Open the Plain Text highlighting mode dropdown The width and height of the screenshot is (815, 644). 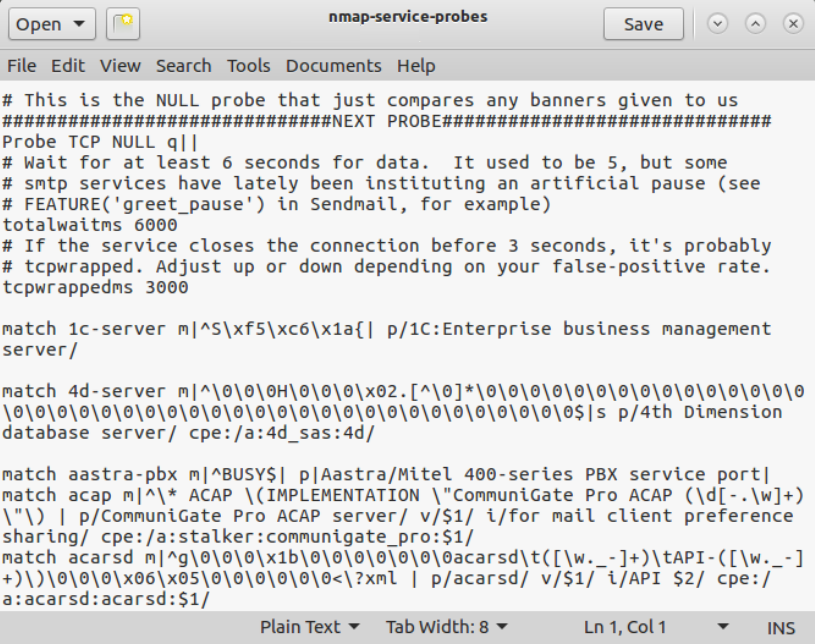[x=310, y=625]
